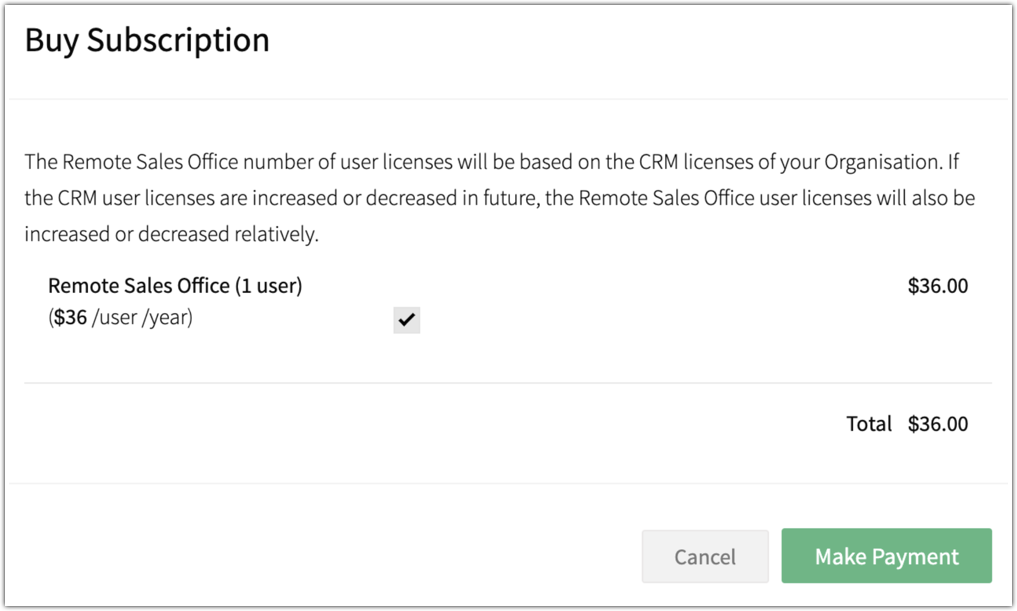
Task: Click the Total label
Action: coord(868,423)
